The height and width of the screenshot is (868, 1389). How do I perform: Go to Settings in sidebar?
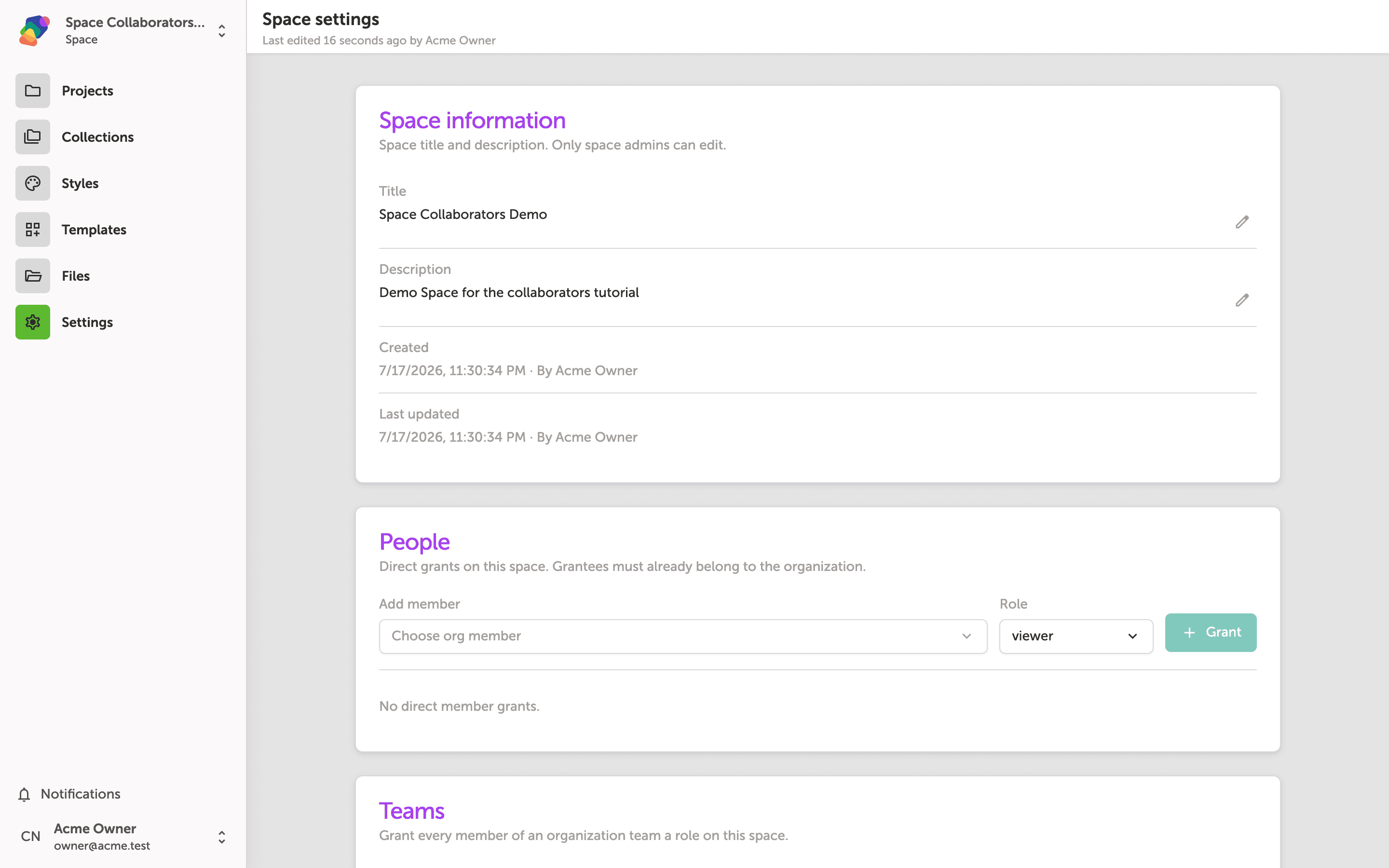click(87, 322)
